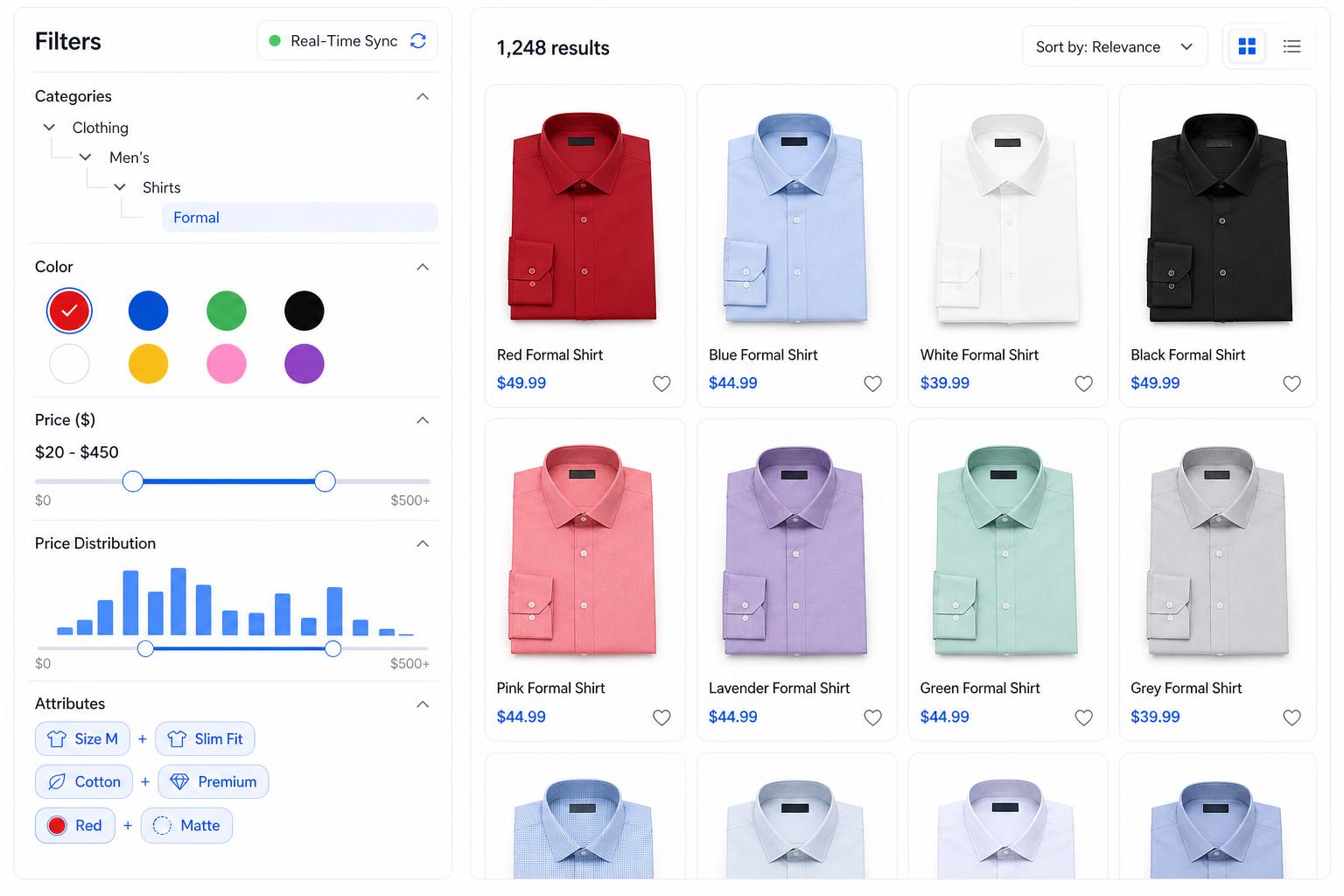Screen dimensions: 1344x896
Task: Collapse the Color filter section
Action: pyautogui.click(x=423, y=267)
